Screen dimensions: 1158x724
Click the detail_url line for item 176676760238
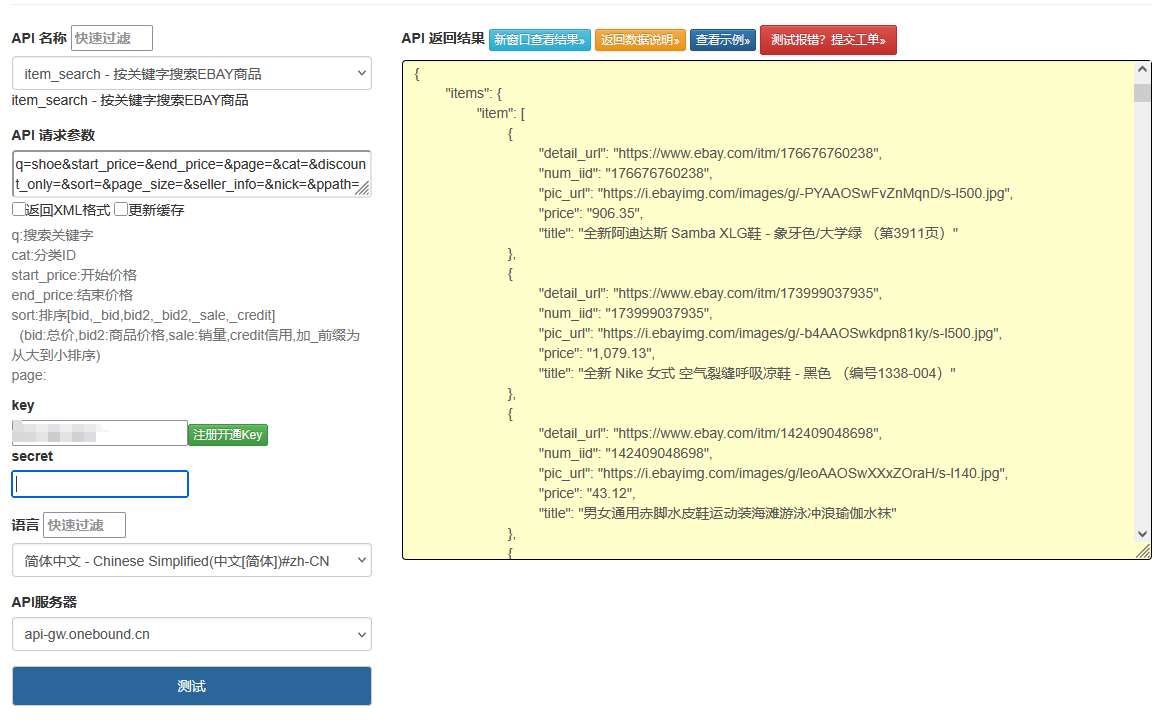(710, 153)
